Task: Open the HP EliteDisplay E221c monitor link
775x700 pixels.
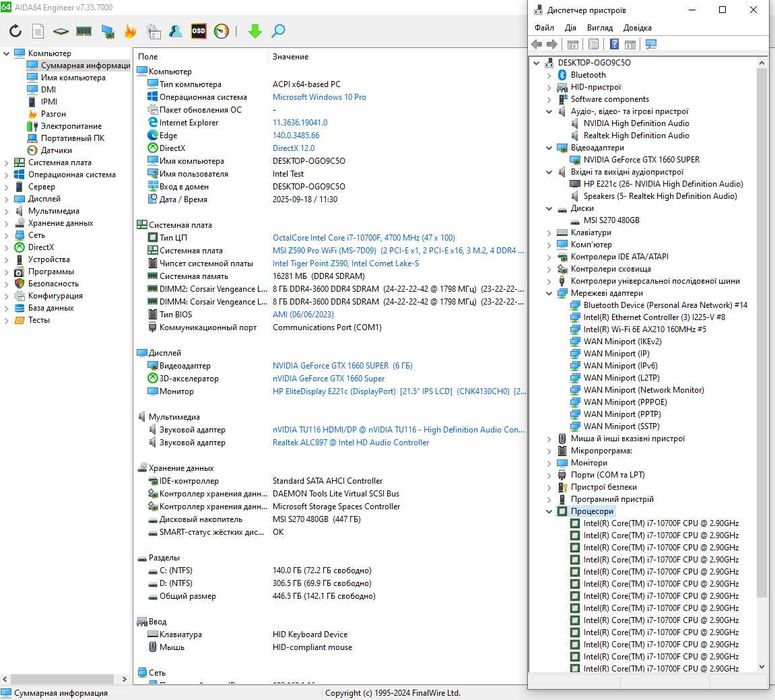Action: tap(399, 392)
